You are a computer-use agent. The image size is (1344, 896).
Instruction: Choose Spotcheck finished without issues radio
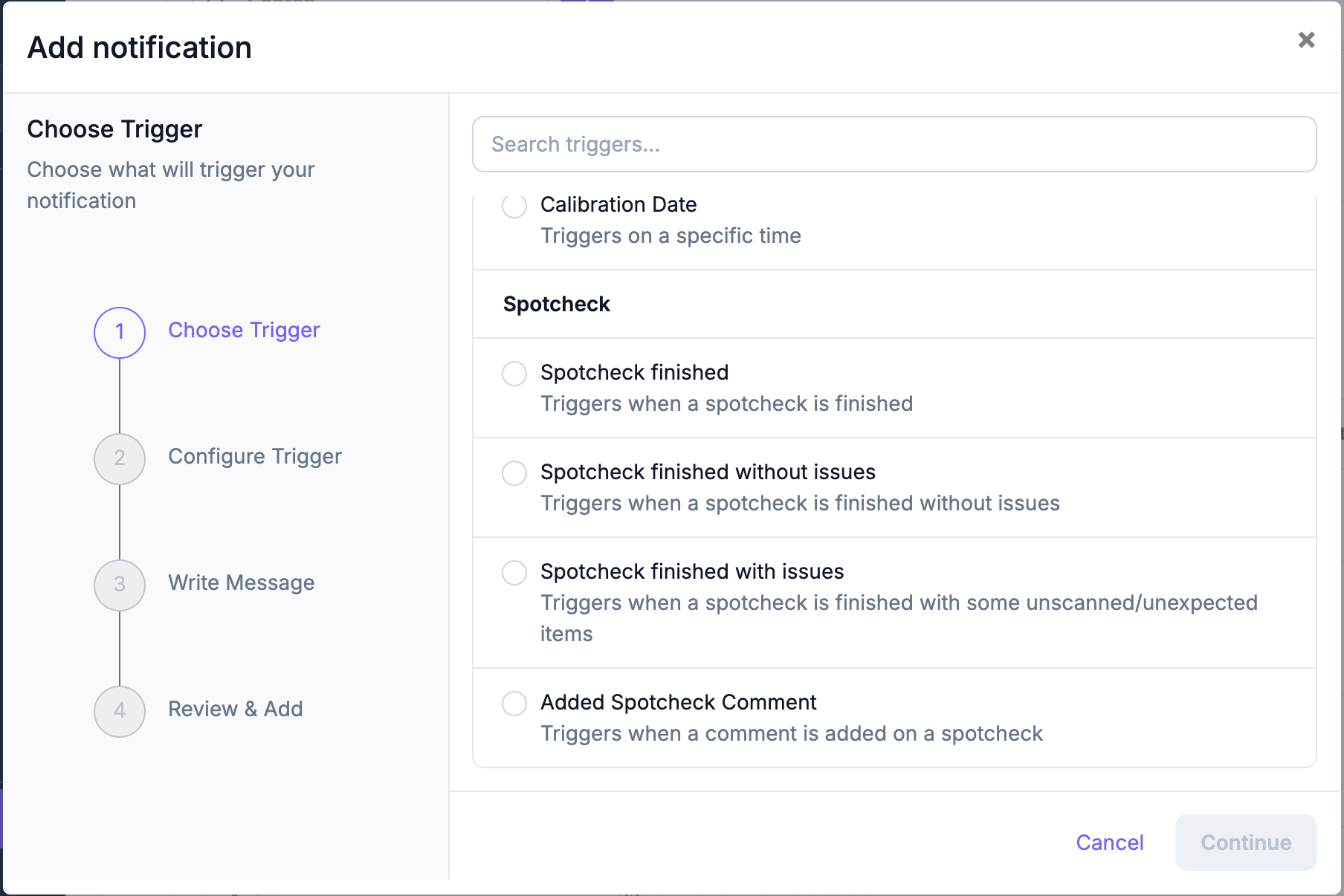click(x=514, y=473)
